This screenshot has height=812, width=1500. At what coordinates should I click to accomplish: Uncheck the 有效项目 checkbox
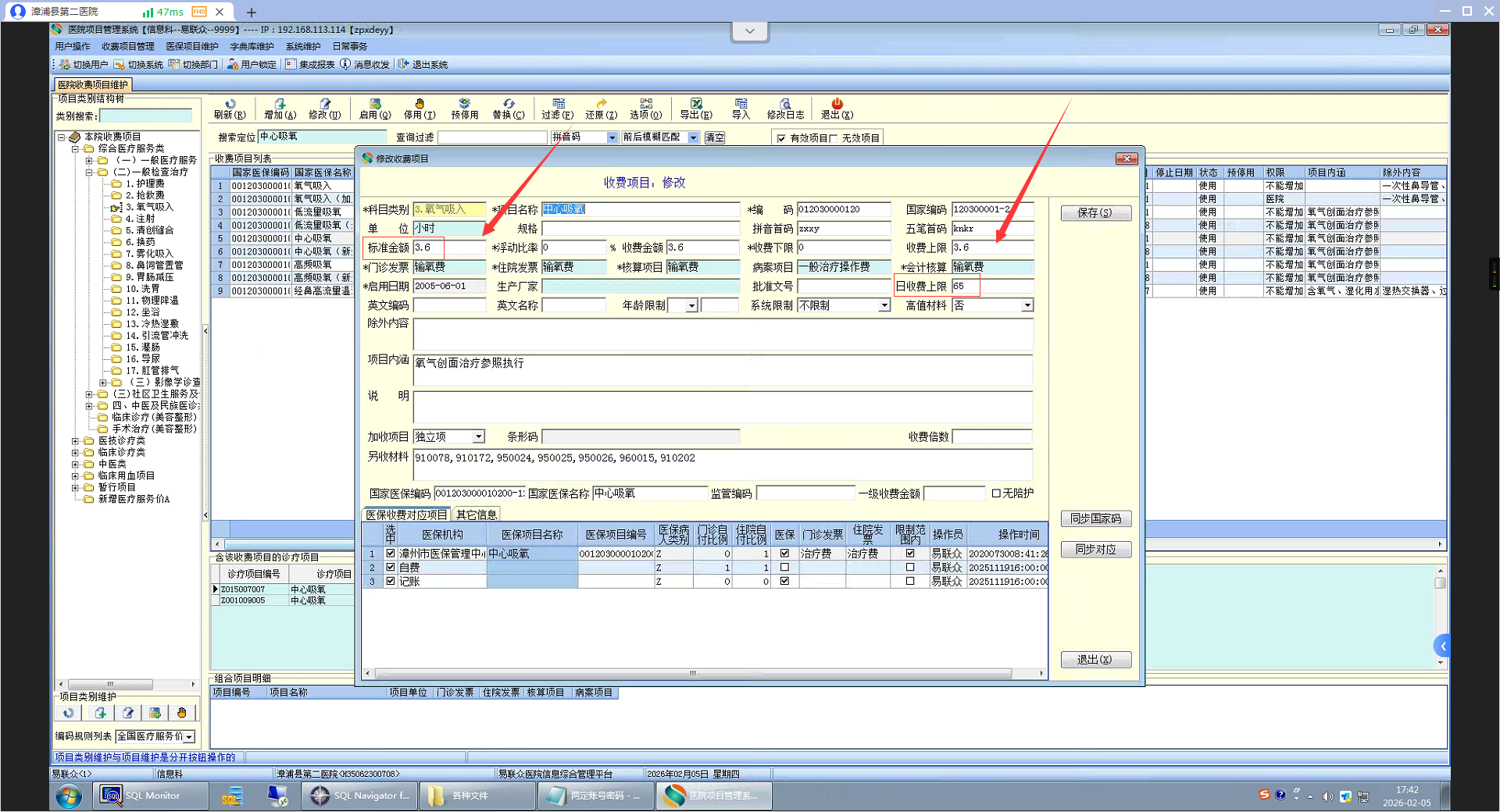780,138
